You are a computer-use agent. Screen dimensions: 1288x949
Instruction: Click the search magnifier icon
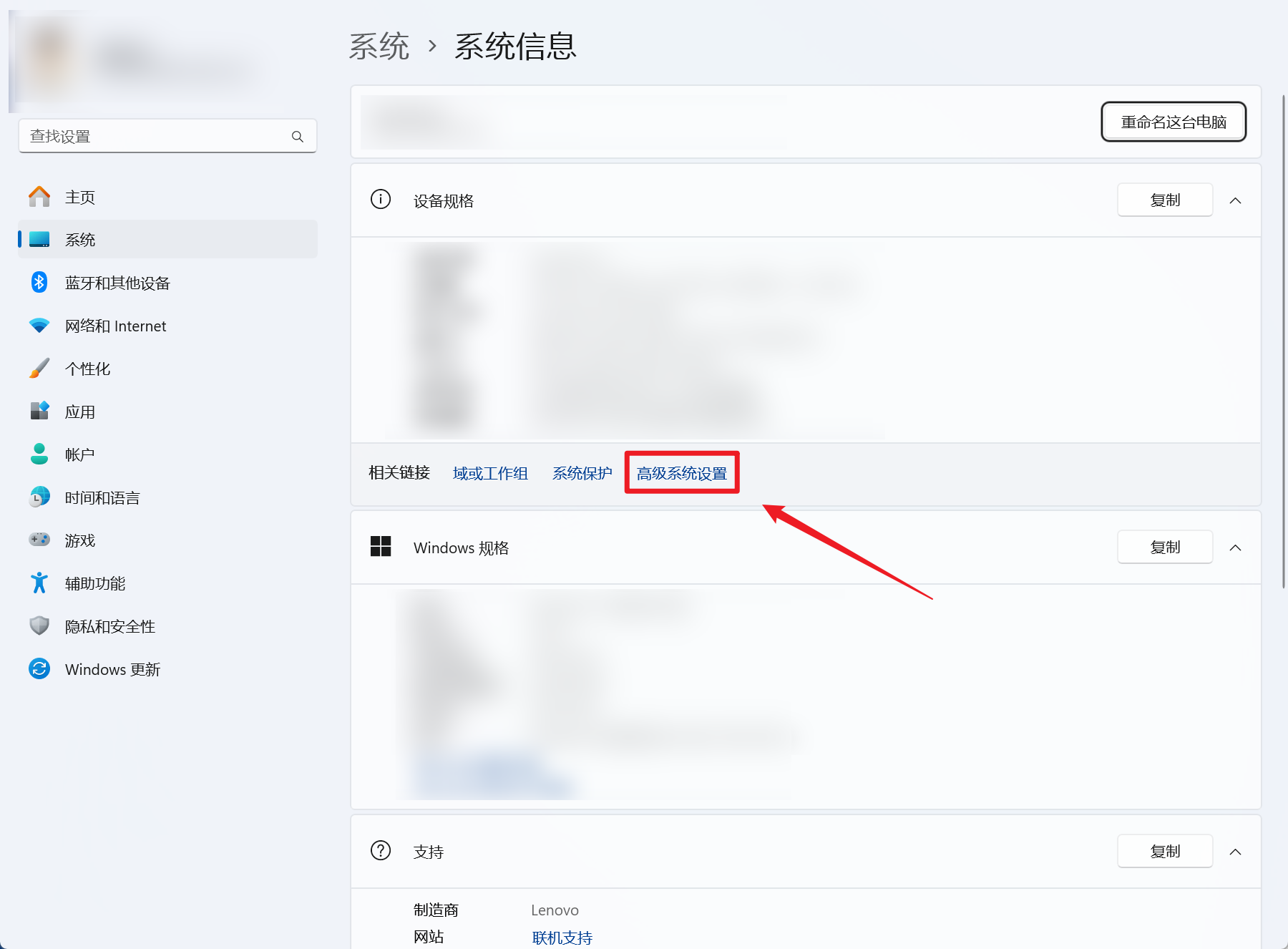[x=298, y=137]
